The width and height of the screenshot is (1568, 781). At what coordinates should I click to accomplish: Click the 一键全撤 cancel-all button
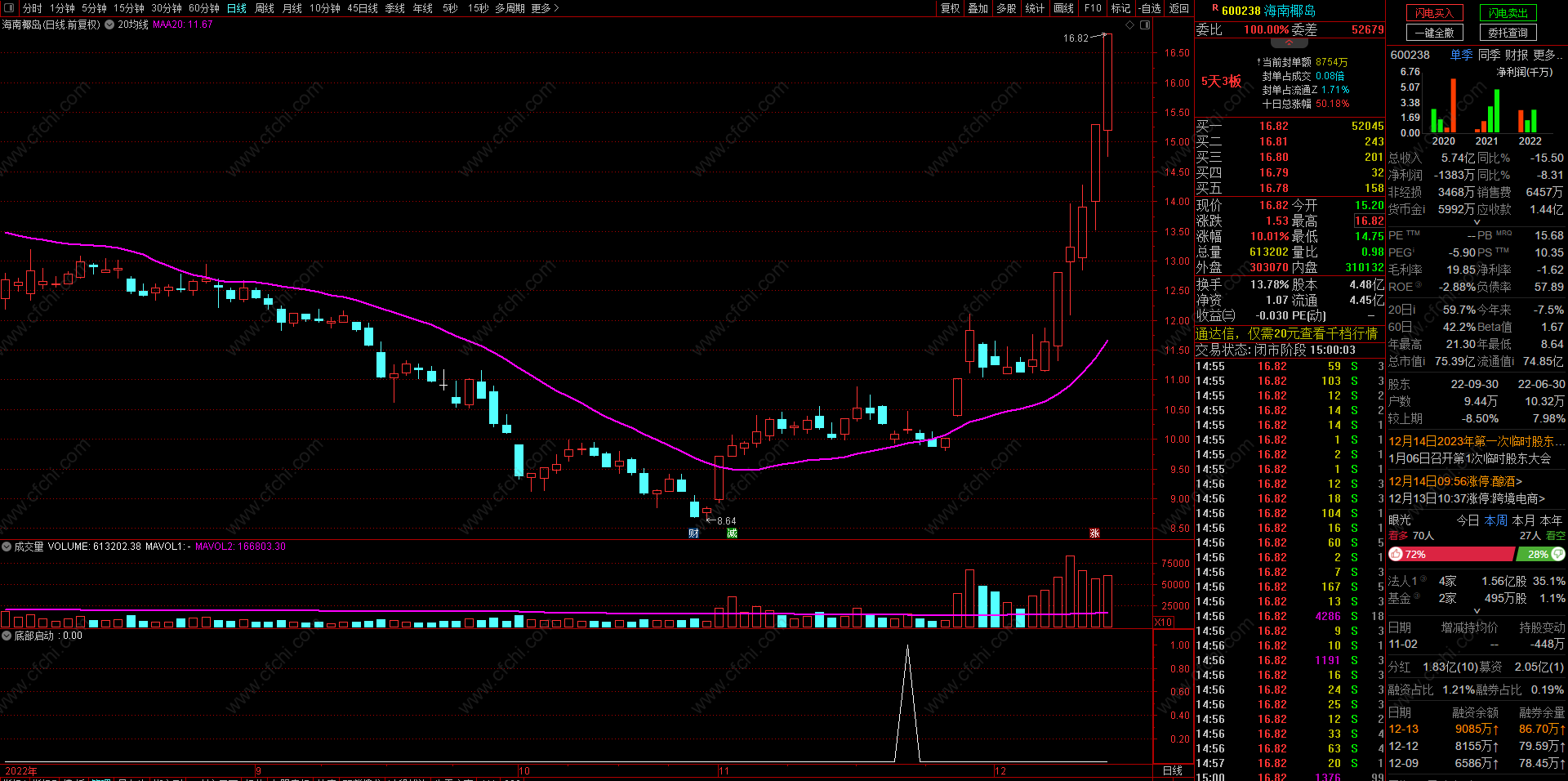point(1435,33)
